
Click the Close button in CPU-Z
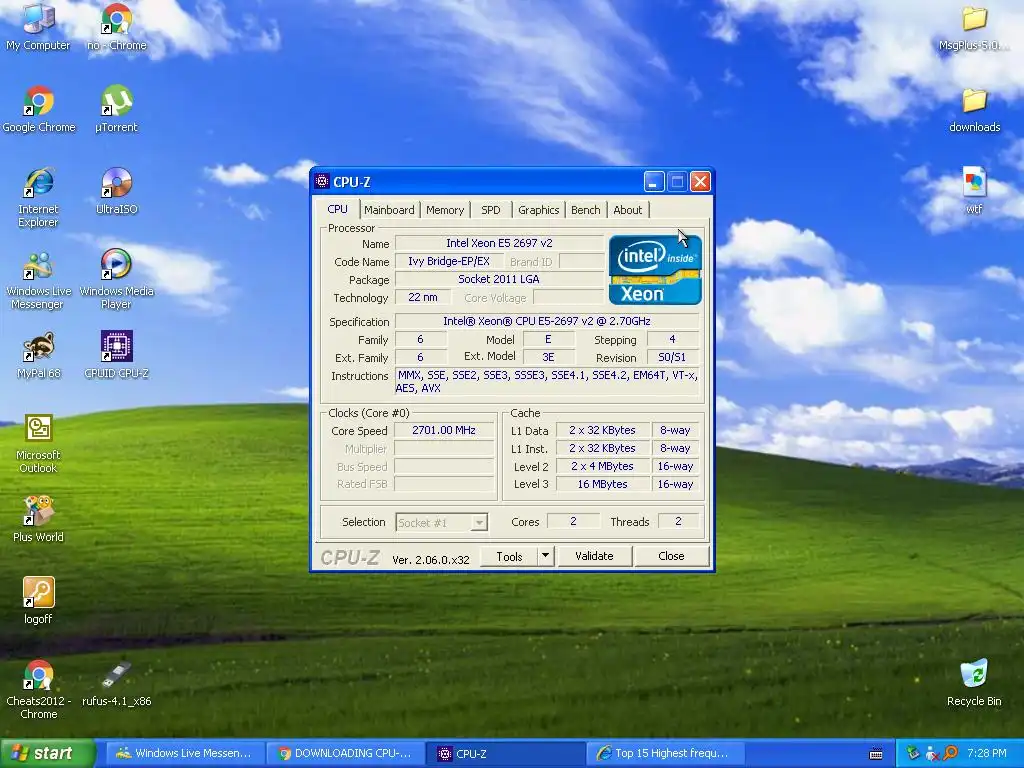point(671,556)
